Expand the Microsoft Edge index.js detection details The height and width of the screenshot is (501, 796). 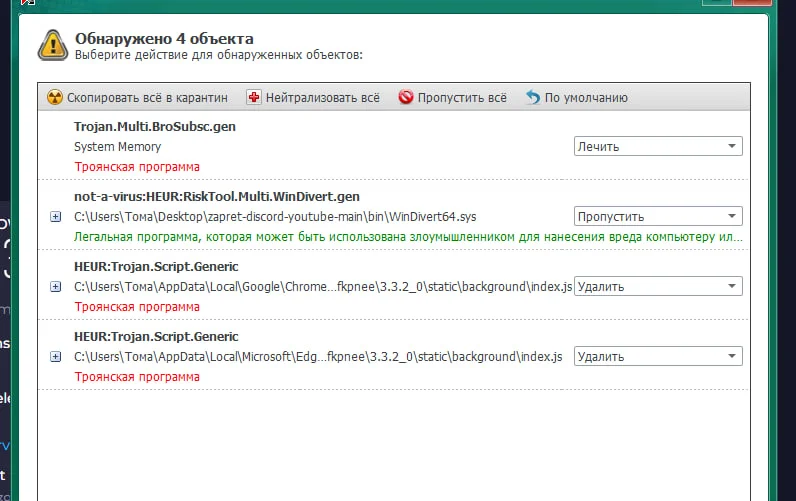pos(55,357)
